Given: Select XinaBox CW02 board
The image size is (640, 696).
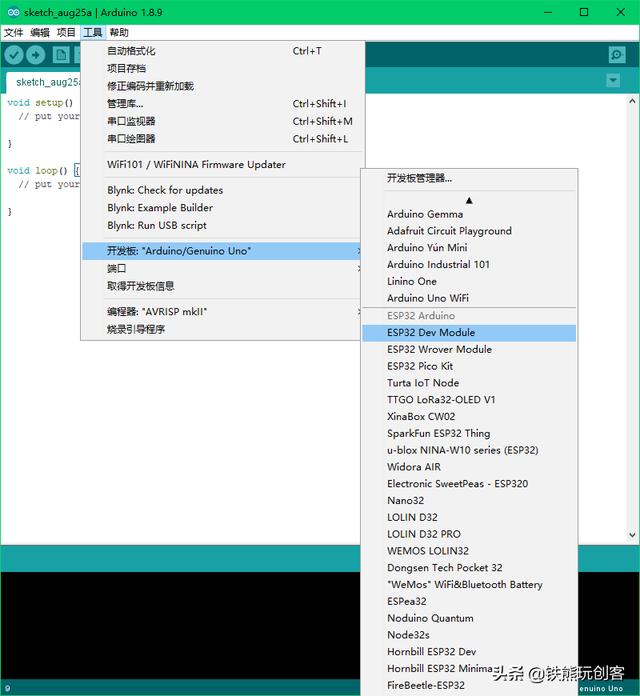Looking at the screenshot, I should click(469, 417).
